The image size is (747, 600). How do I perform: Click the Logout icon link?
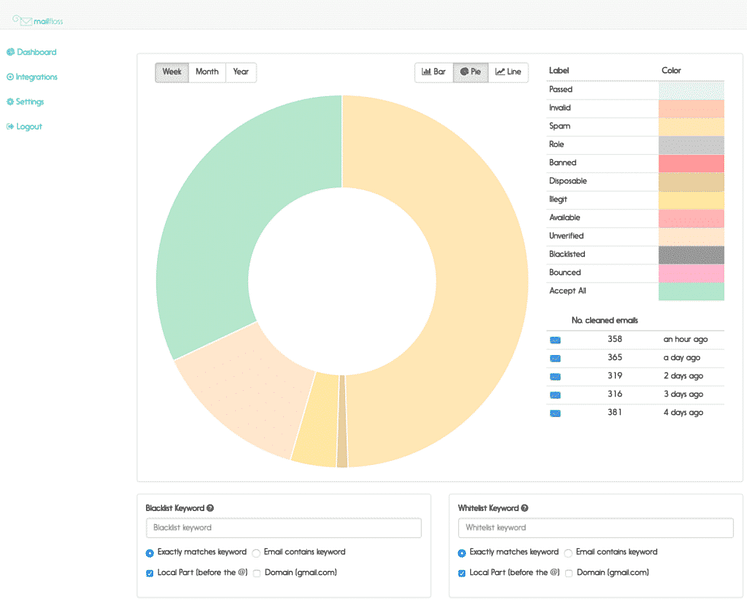24,126
